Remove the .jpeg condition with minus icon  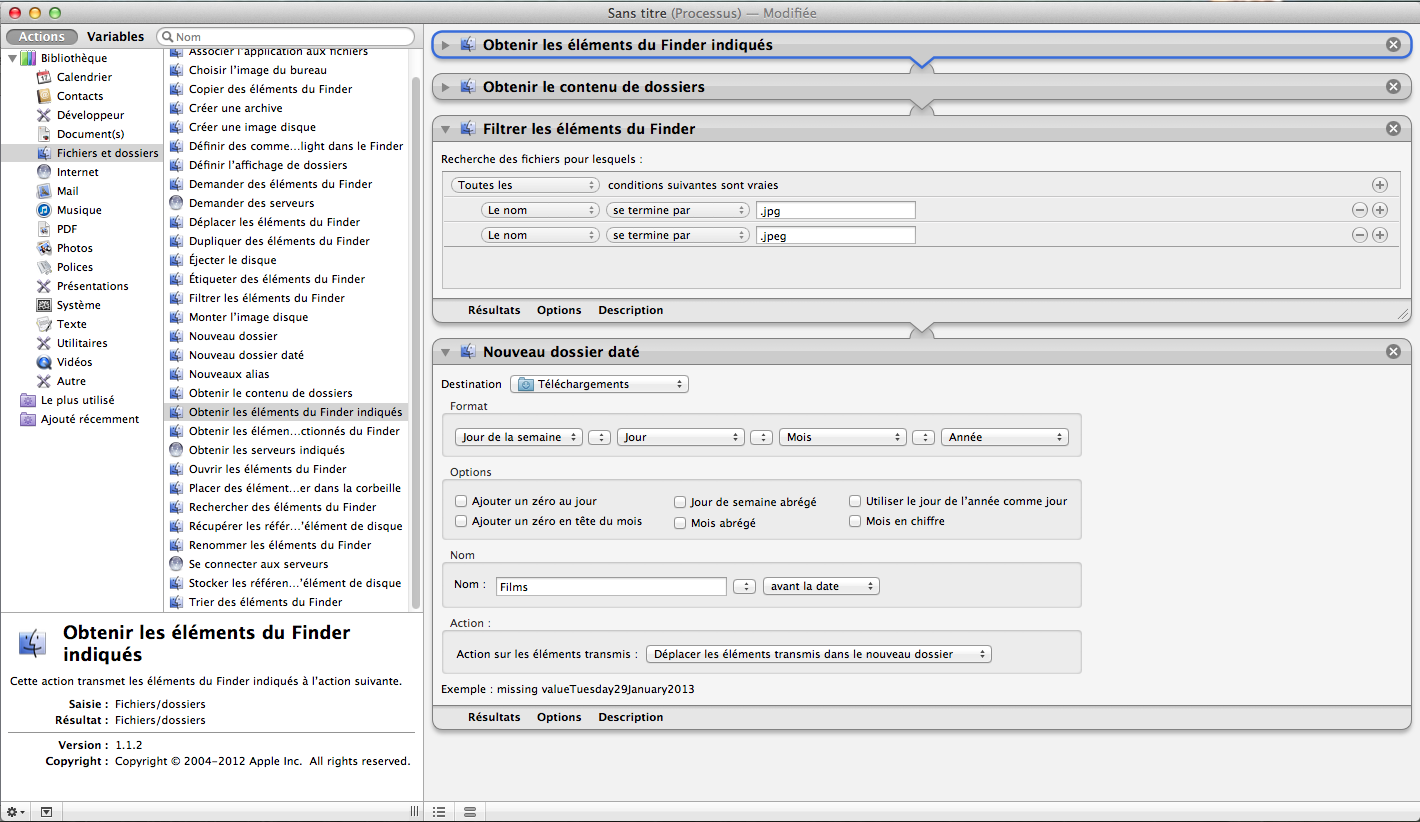pos(1359,235)
